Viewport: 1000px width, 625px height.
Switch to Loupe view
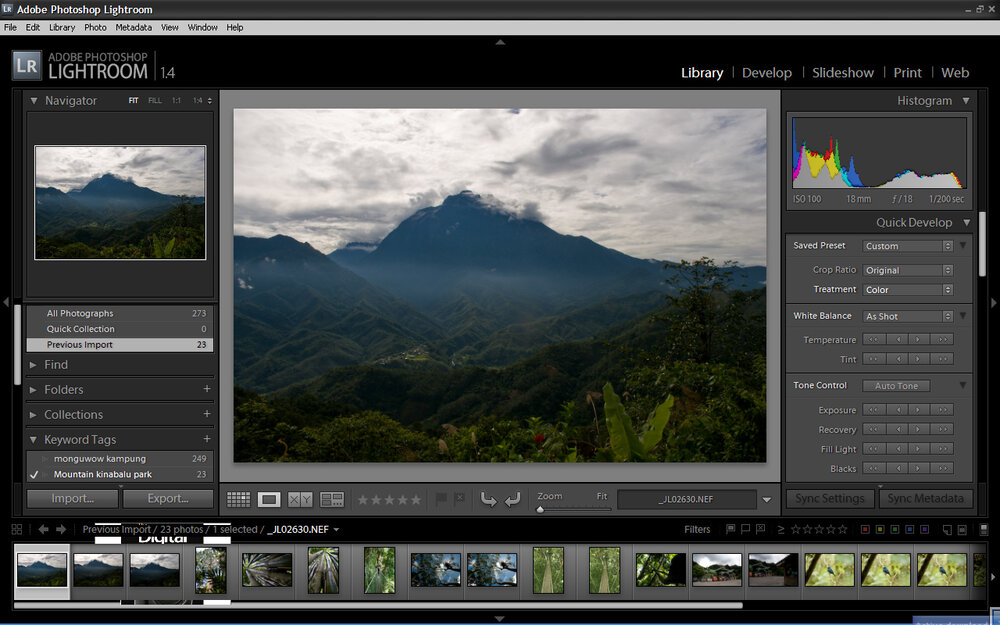268,499
